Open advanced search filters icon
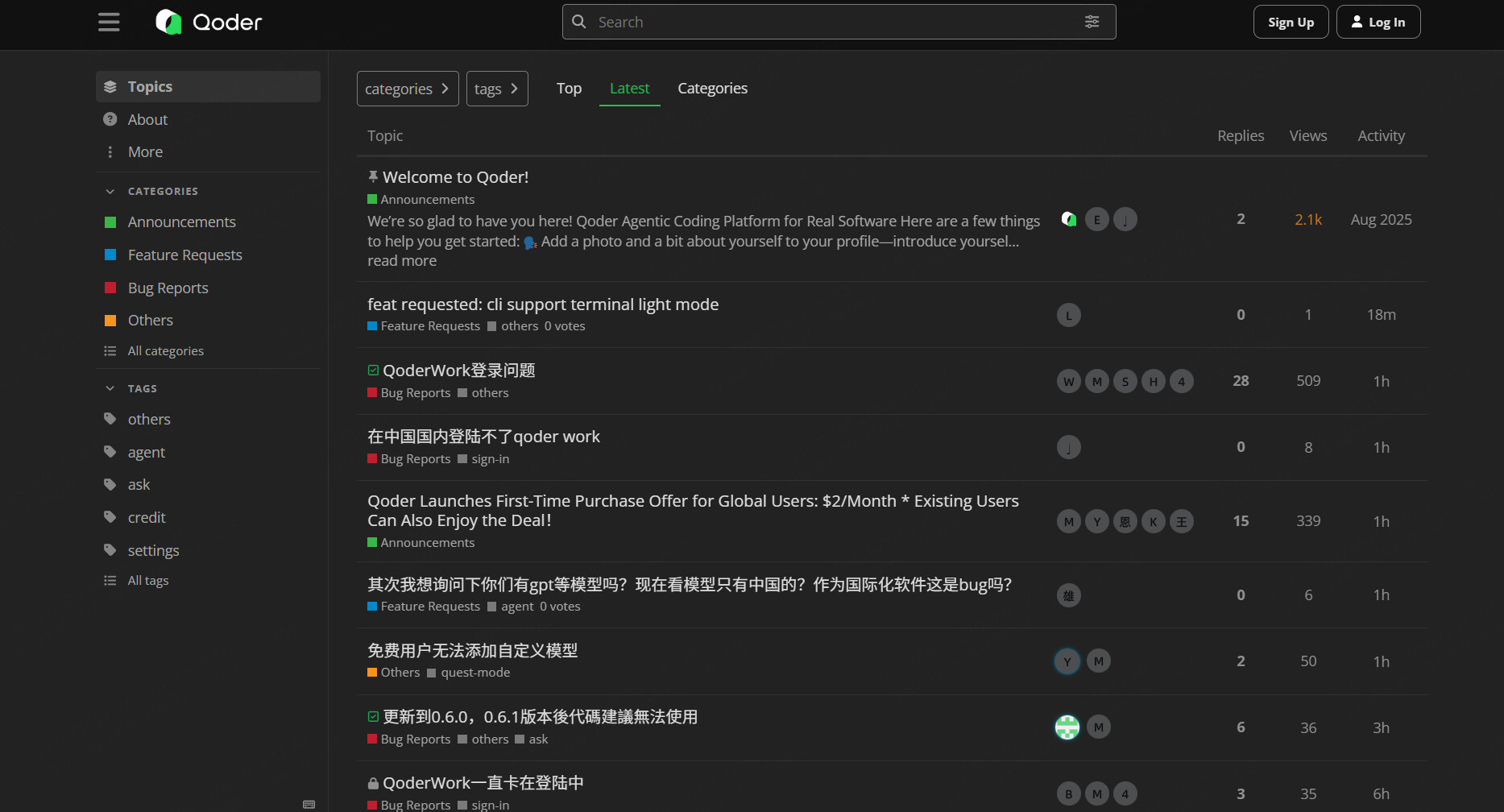Viewport: 1504px width, 812px height. coord(1092,22)
